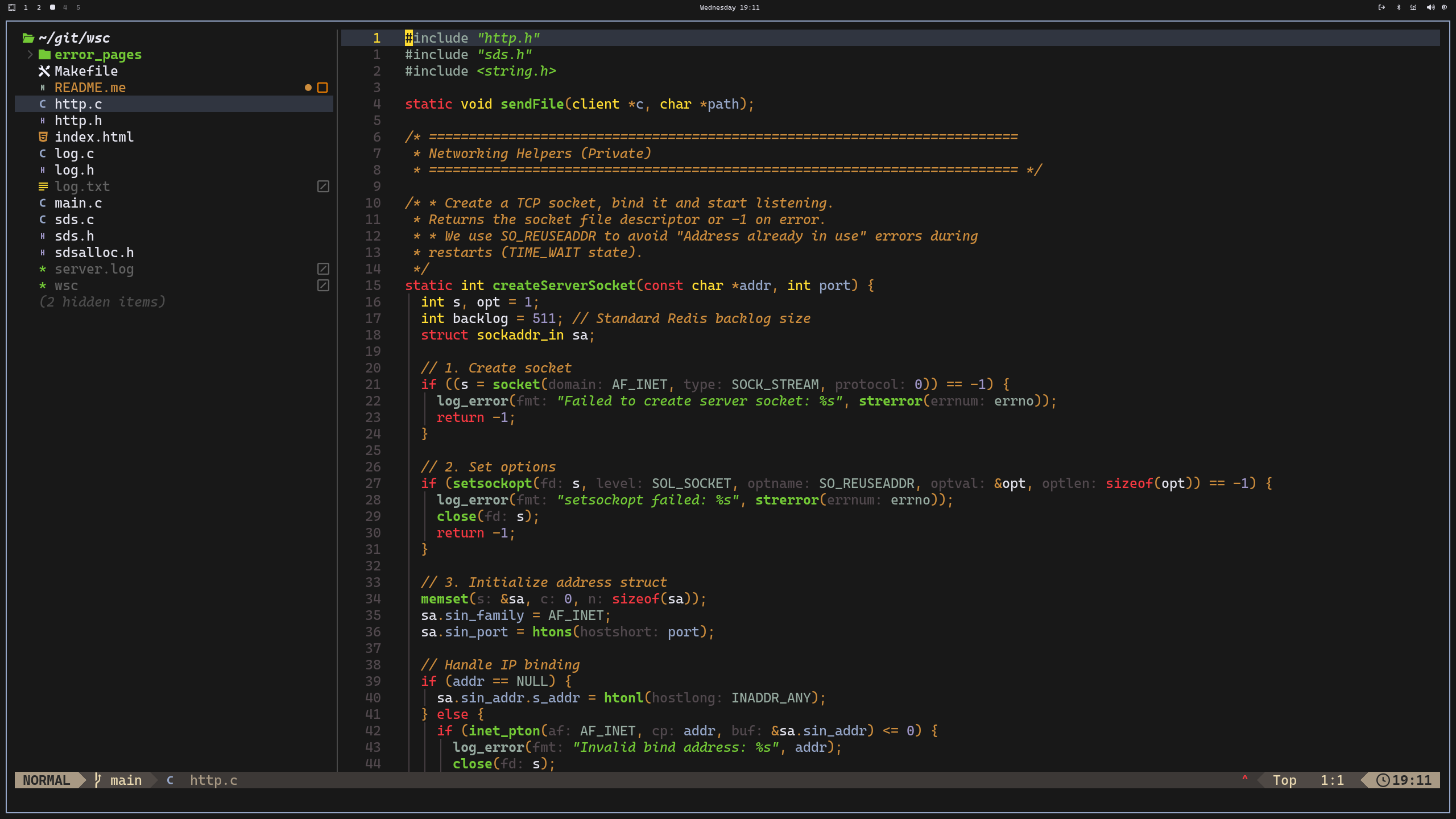
Task: Click the header icon next to sdsalloc.h
Action: 43,253
